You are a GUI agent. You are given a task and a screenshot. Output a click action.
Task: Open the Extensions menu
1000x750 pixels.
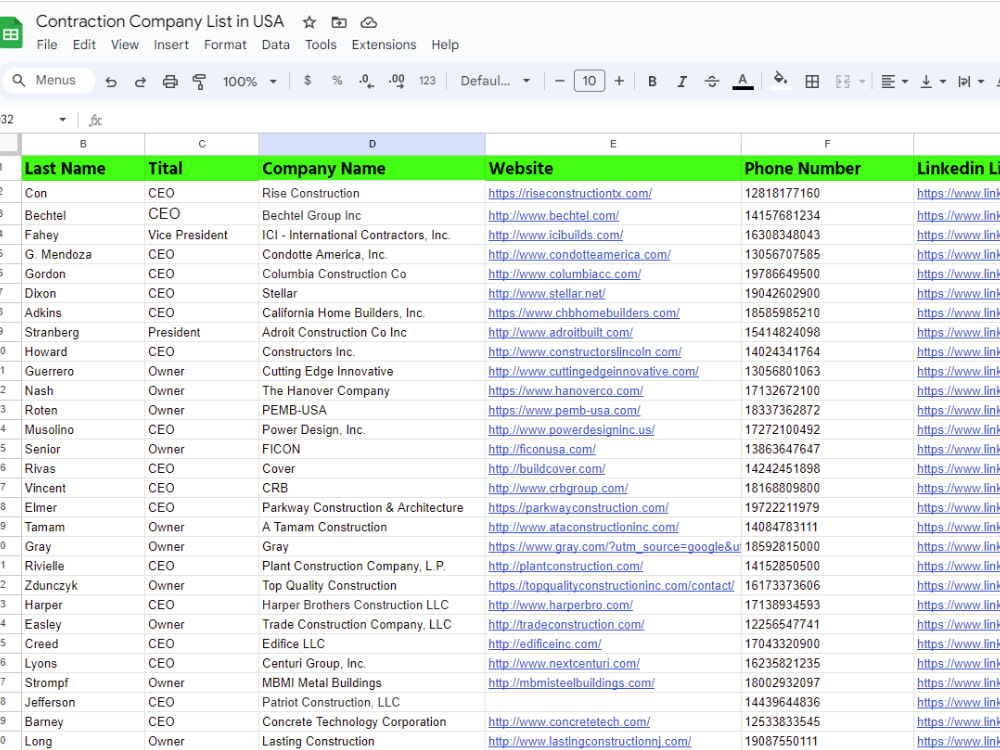pyautogui.click(x=383, y=45)
